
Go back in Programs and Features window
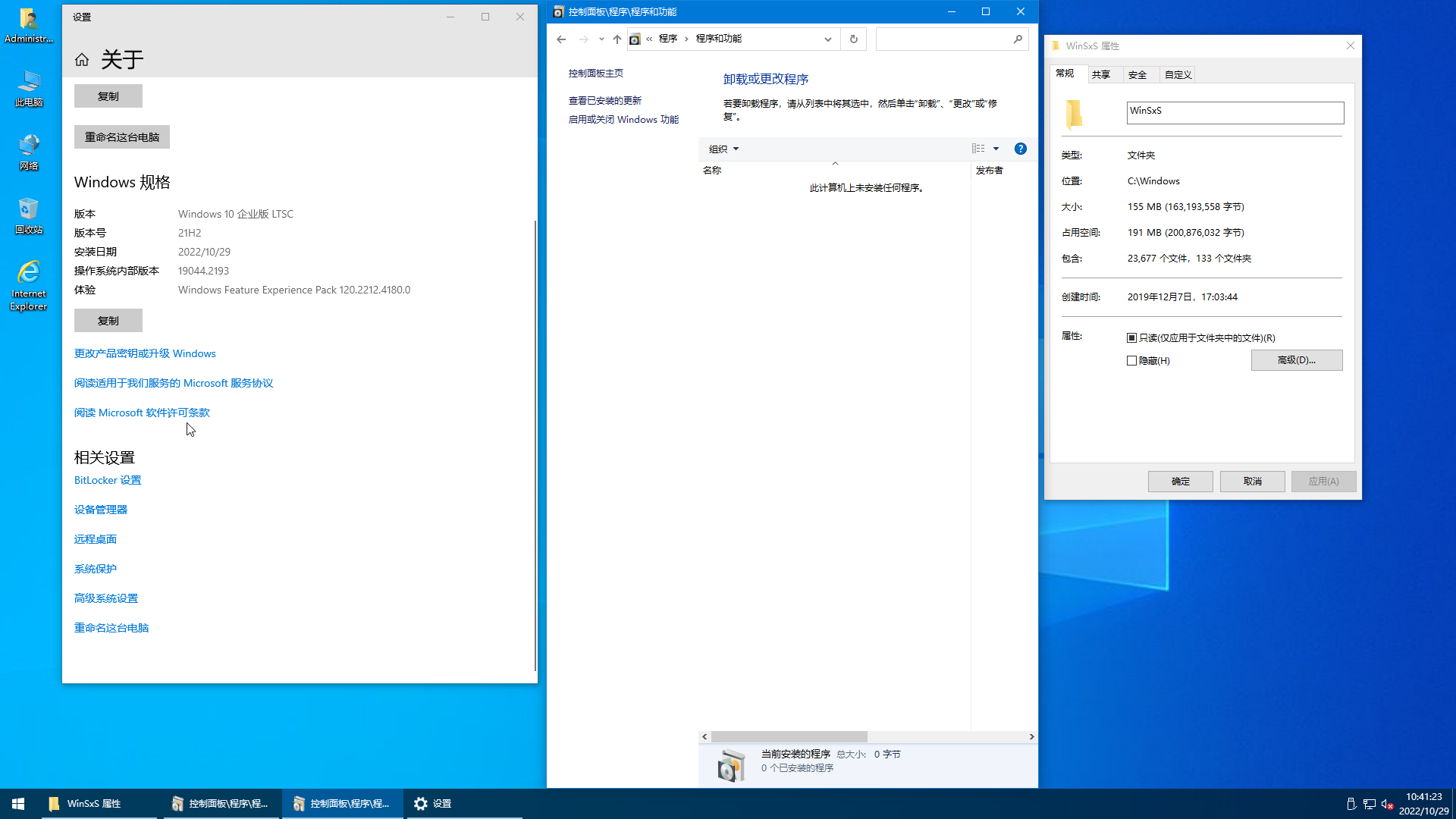click(x=561, y=39)
